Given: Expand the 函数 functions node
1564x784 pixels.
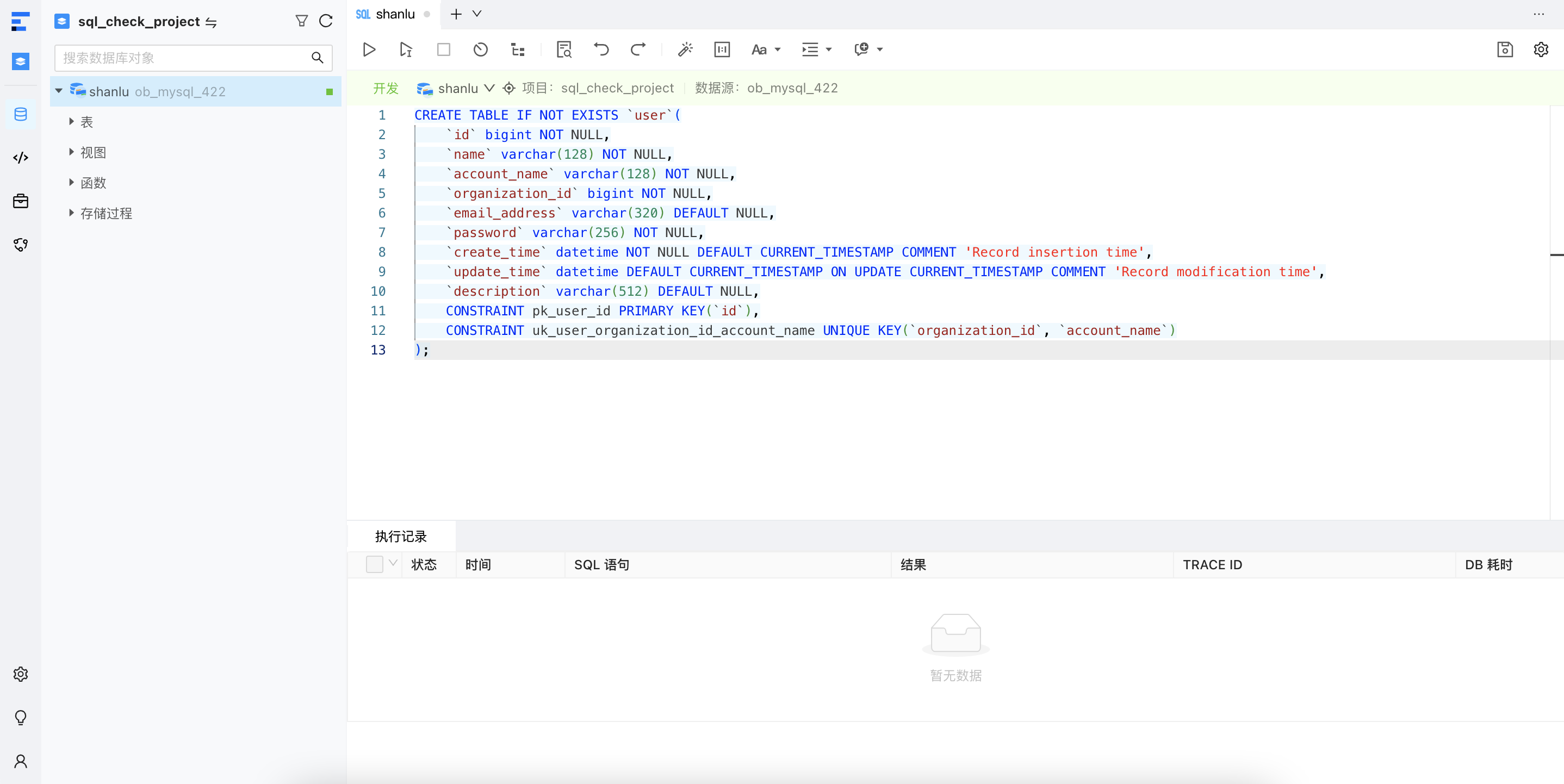Looking at the screenshot, I should [71, 182].
